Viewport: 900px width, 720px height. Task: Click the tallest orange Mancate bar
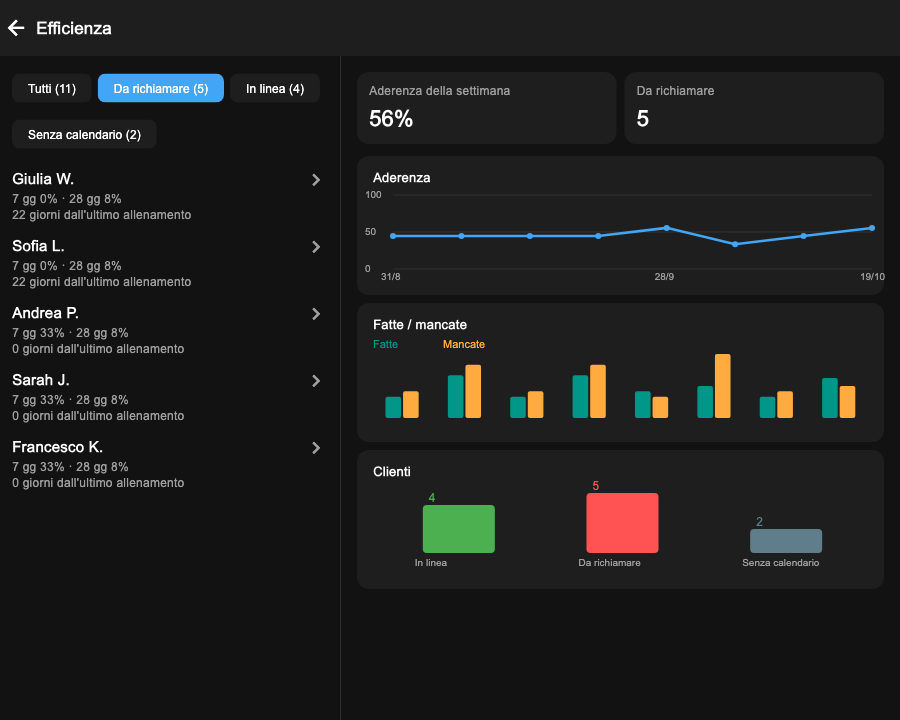[723, 386]
